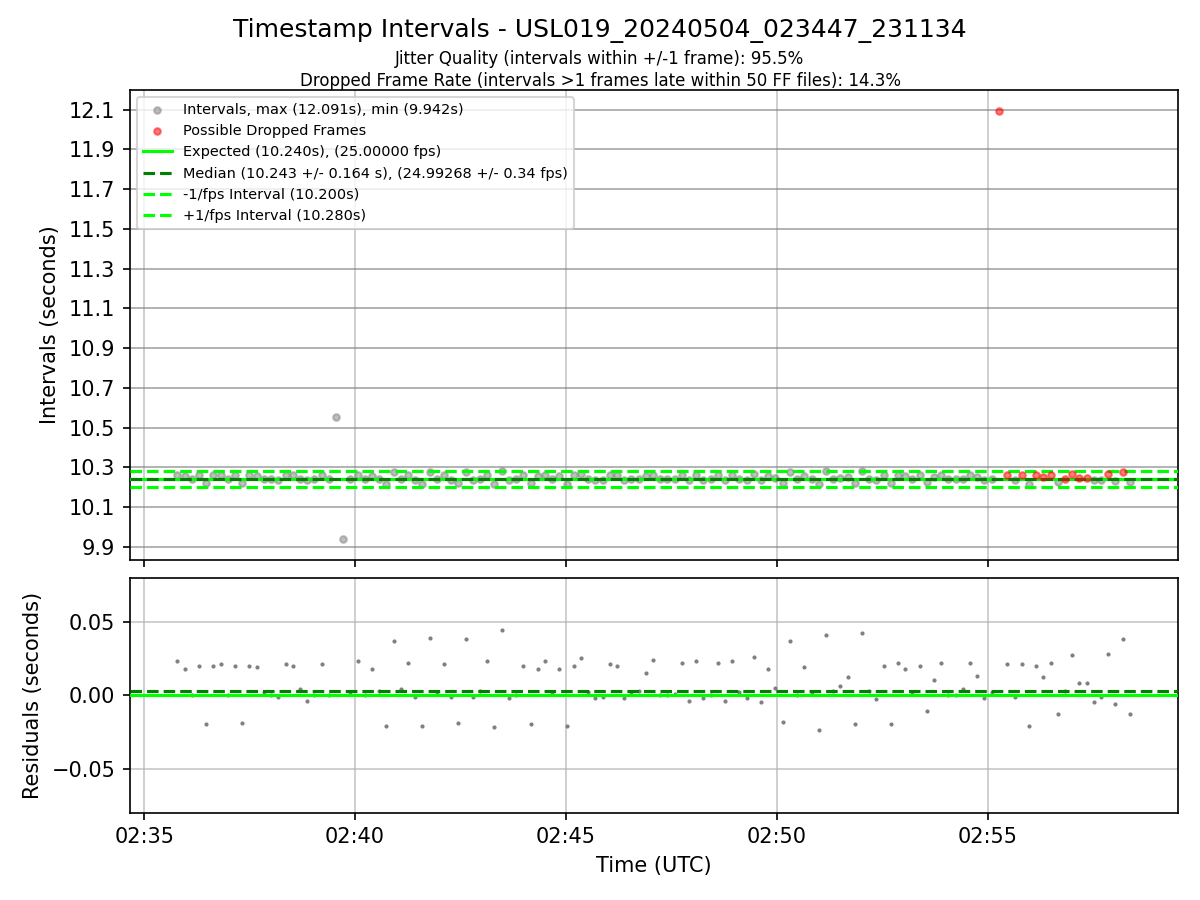Click the outlier data point near 12.1 seconds
This screenshot has height=900, width=1200.
[x=999, y=111]
